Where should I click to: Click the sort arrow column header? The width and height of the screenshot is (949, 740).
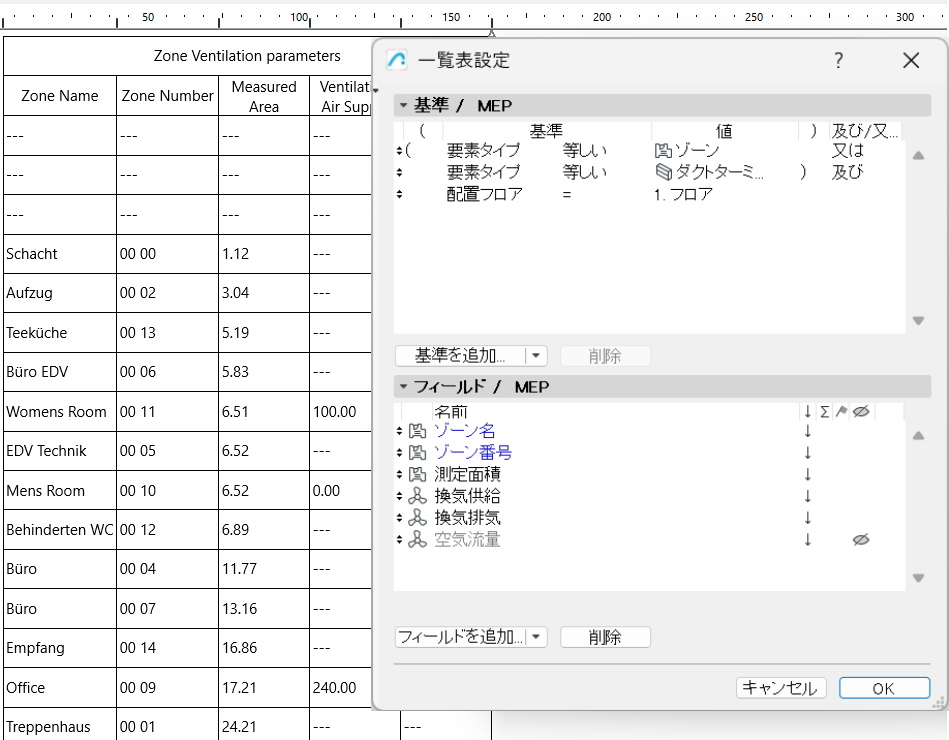point(807,412)
